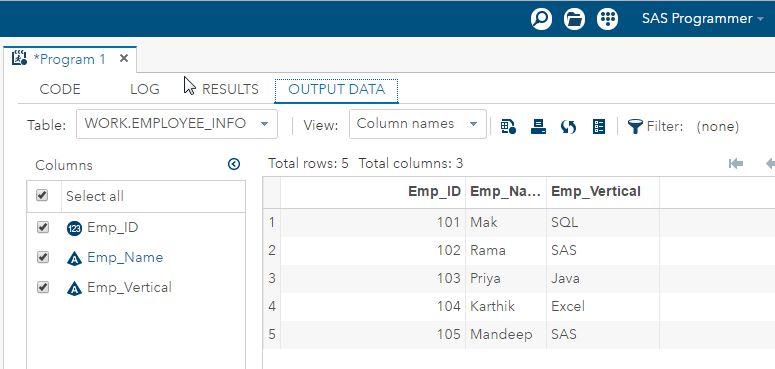The image size is (775, 369).
Task: Switch to the CODE tab
Action: pos(60,89)
